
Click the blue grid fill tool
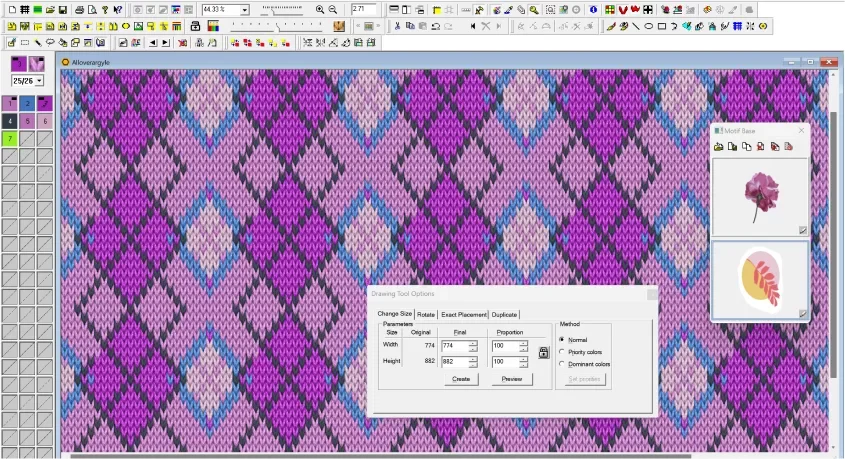pos(738,26)
